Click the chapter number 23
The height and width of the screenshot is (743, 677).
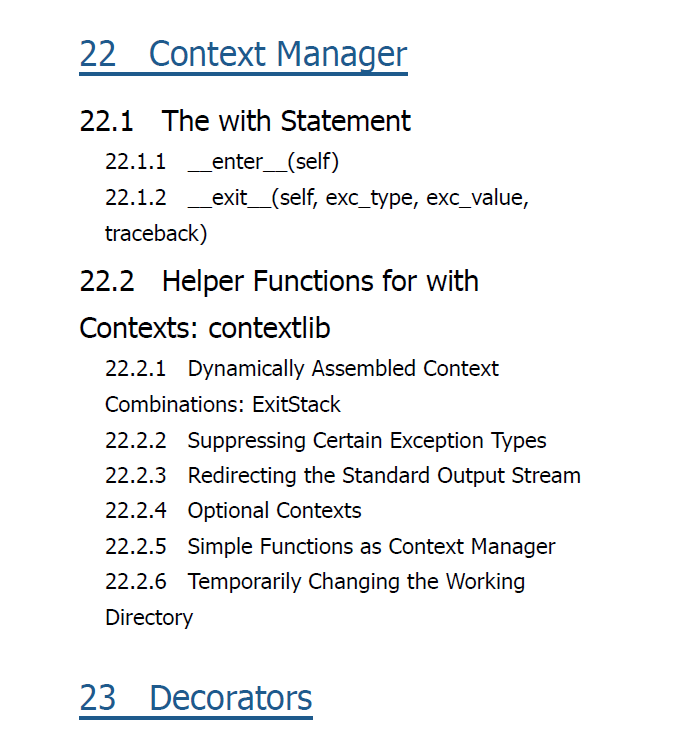coord(98,698)
